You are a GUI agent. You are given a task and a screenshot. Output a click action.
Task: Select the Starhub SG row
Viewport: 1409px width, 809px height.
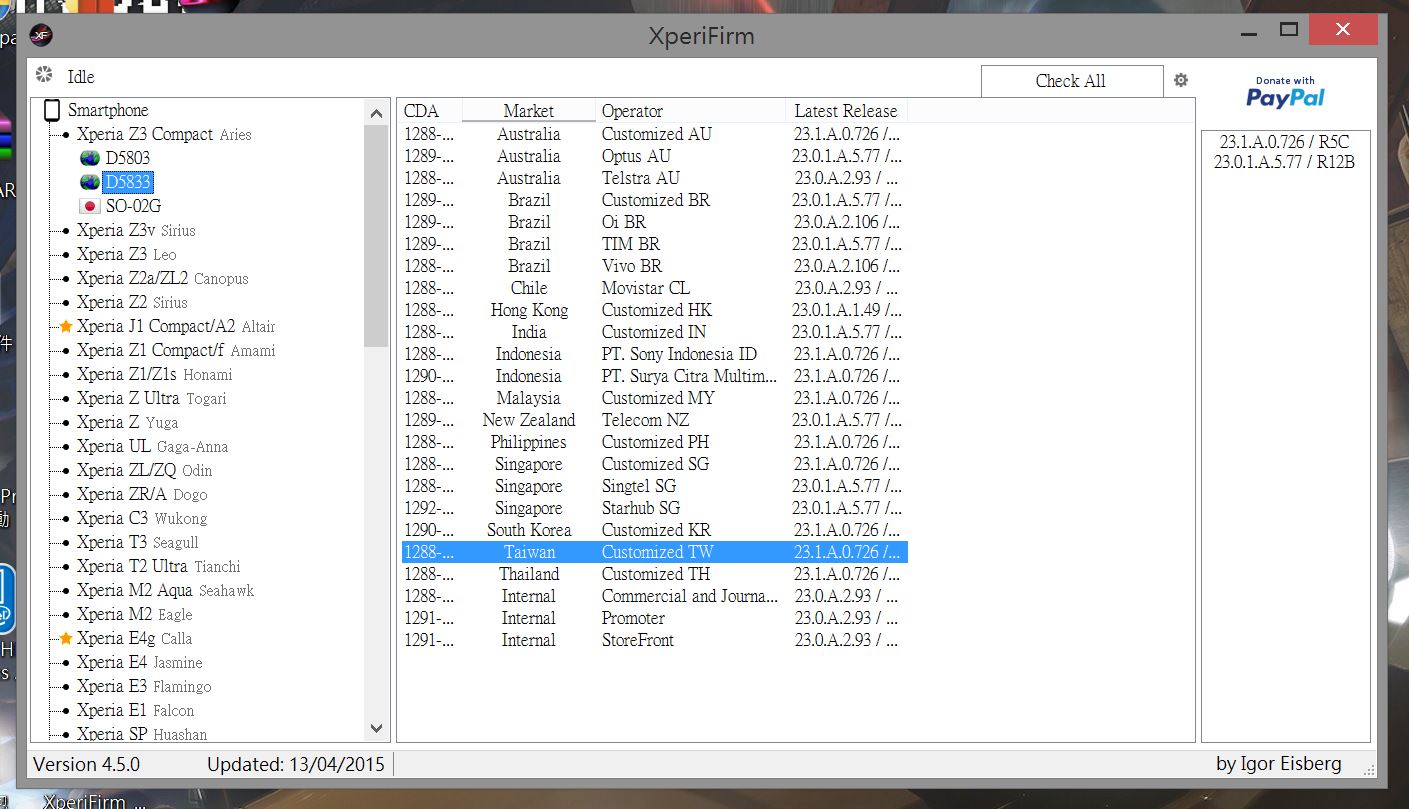click(x=654, y=508)
